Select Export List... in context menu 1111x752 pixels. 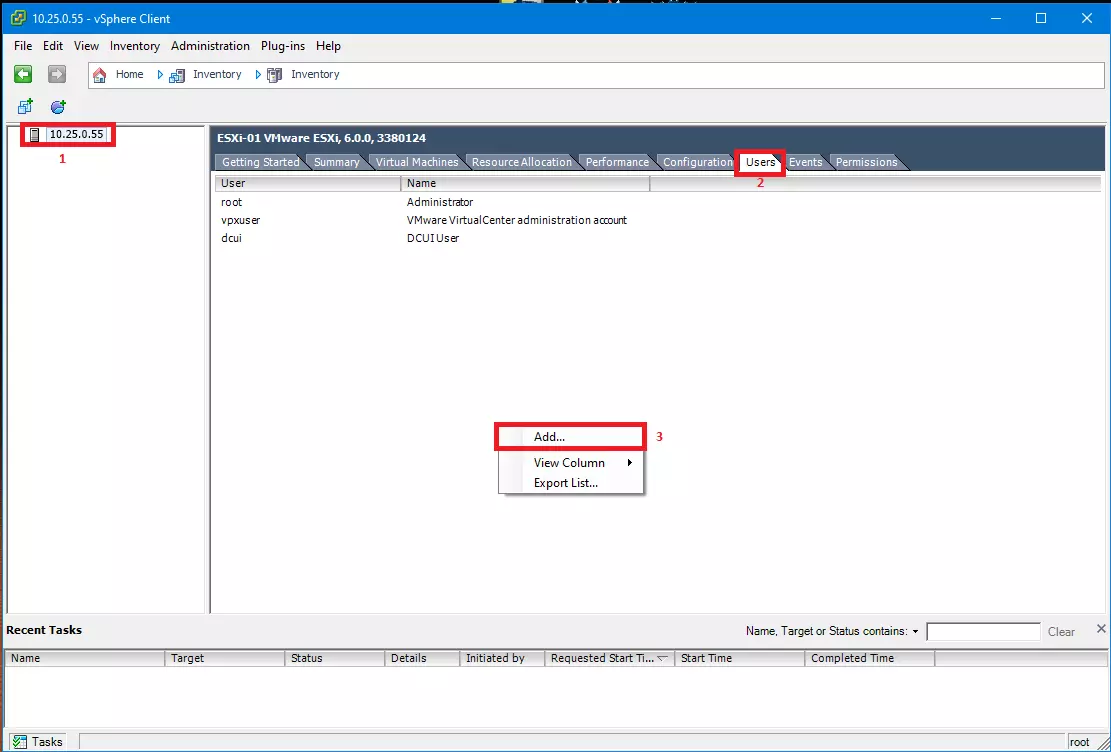pyautogui.click(x=565, y=483)
